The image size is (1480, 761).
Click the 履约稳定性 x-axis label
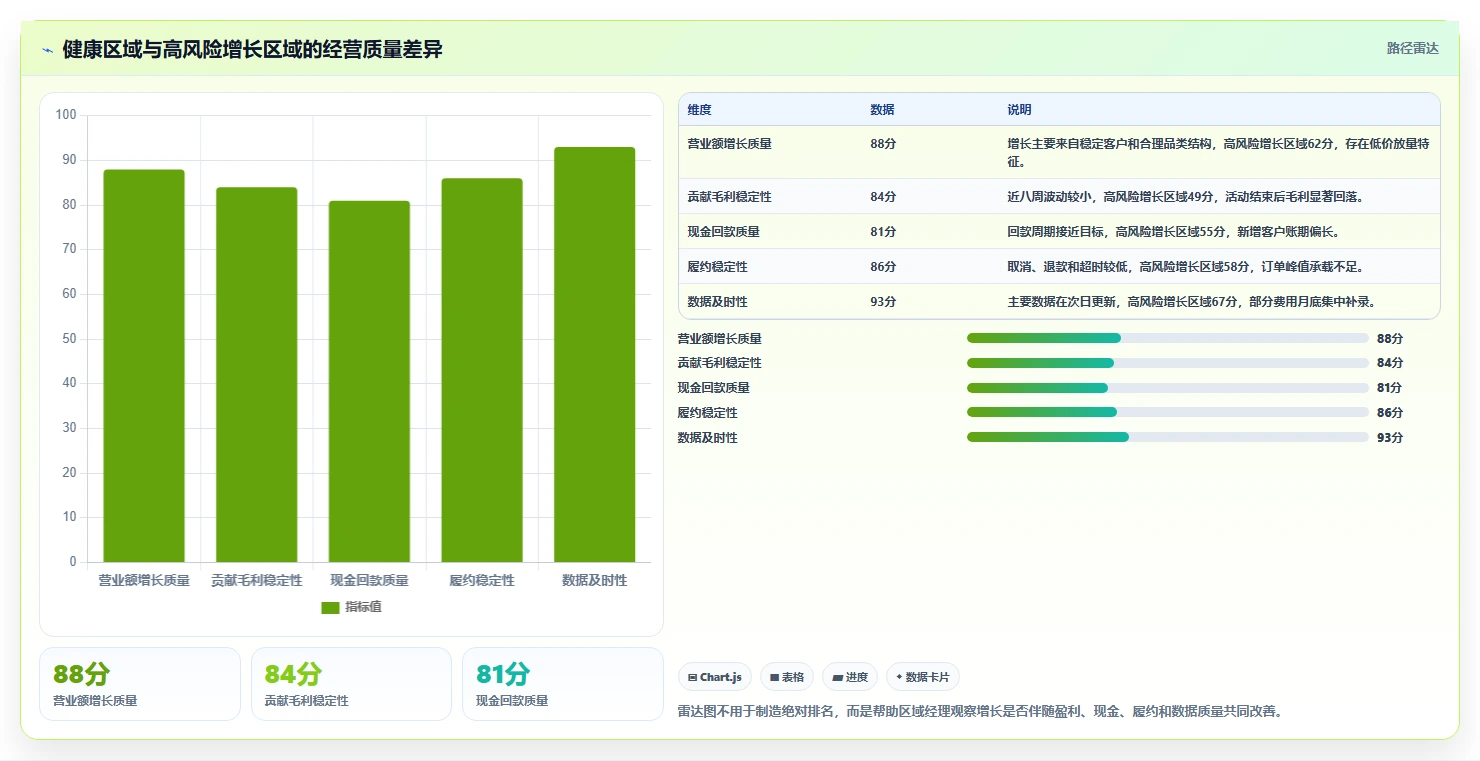click(482, 580)
